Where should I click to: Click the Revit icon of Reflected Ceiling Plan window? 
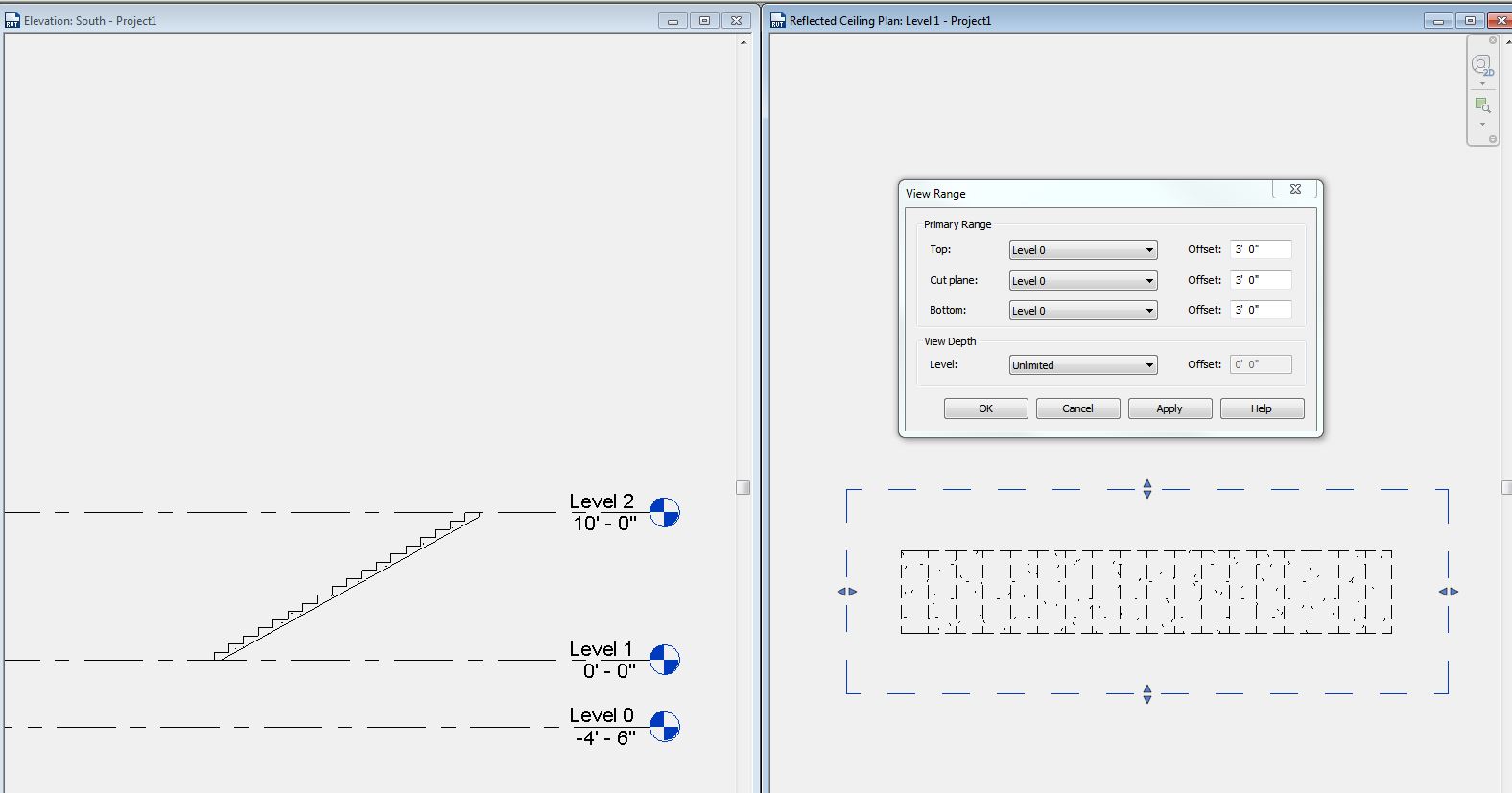(778, 20)
